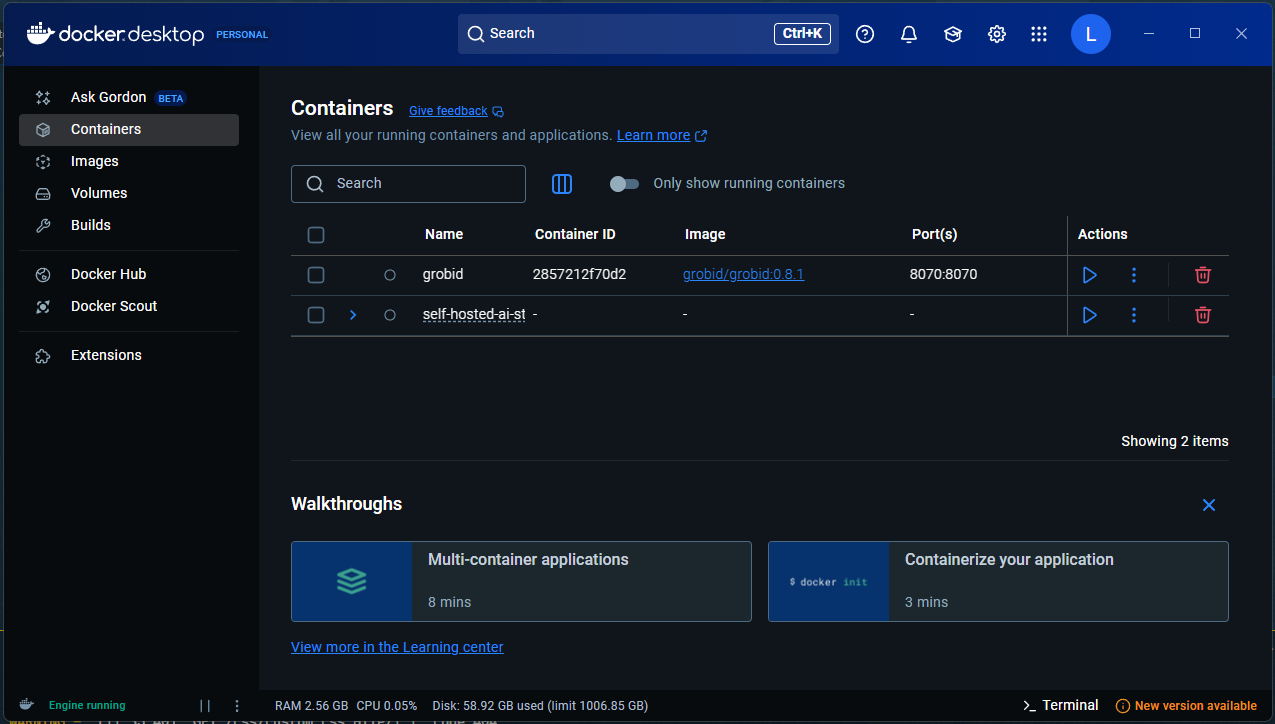
Task: Open the grobid container name
Action: tap(443, 274)
